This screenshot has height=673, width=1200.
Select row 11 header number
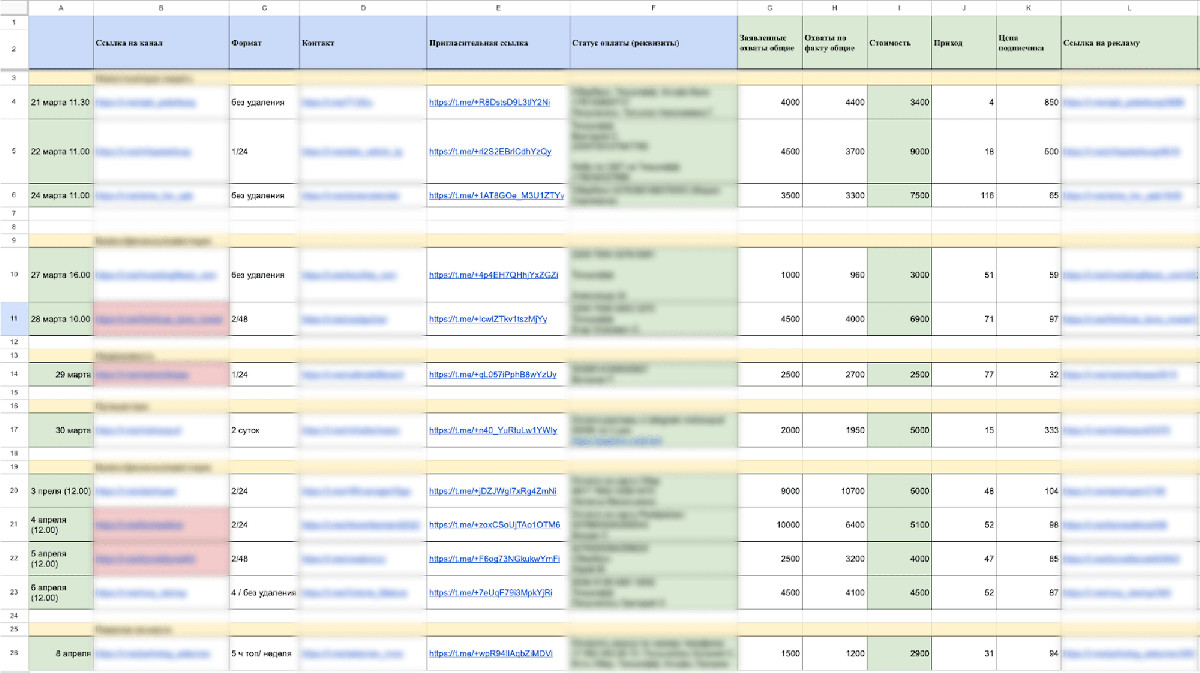coord(14,319)
